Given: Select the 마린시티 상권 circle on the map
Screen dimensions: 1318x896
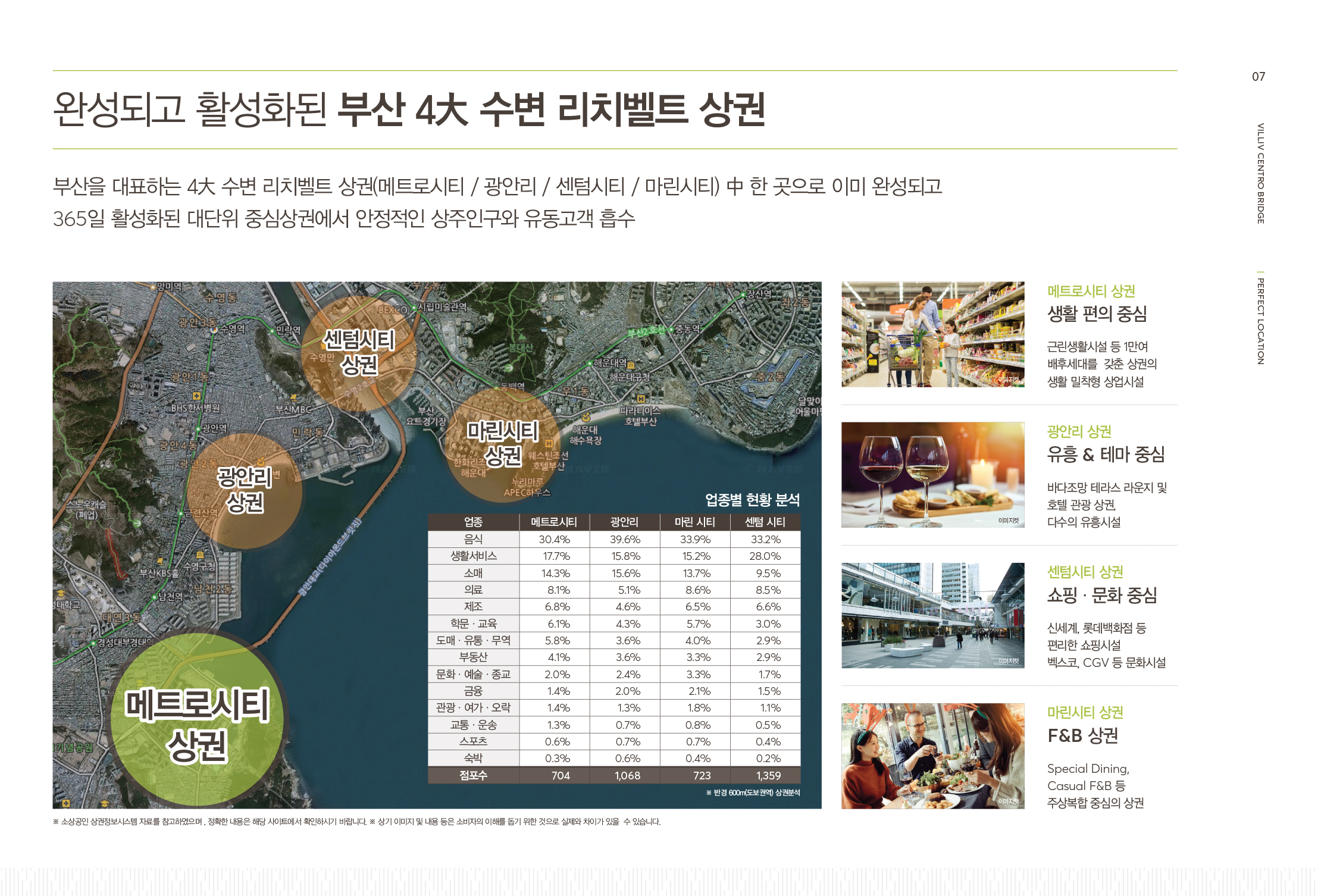Looking at the screenshot, I should [x=502, y=444].
